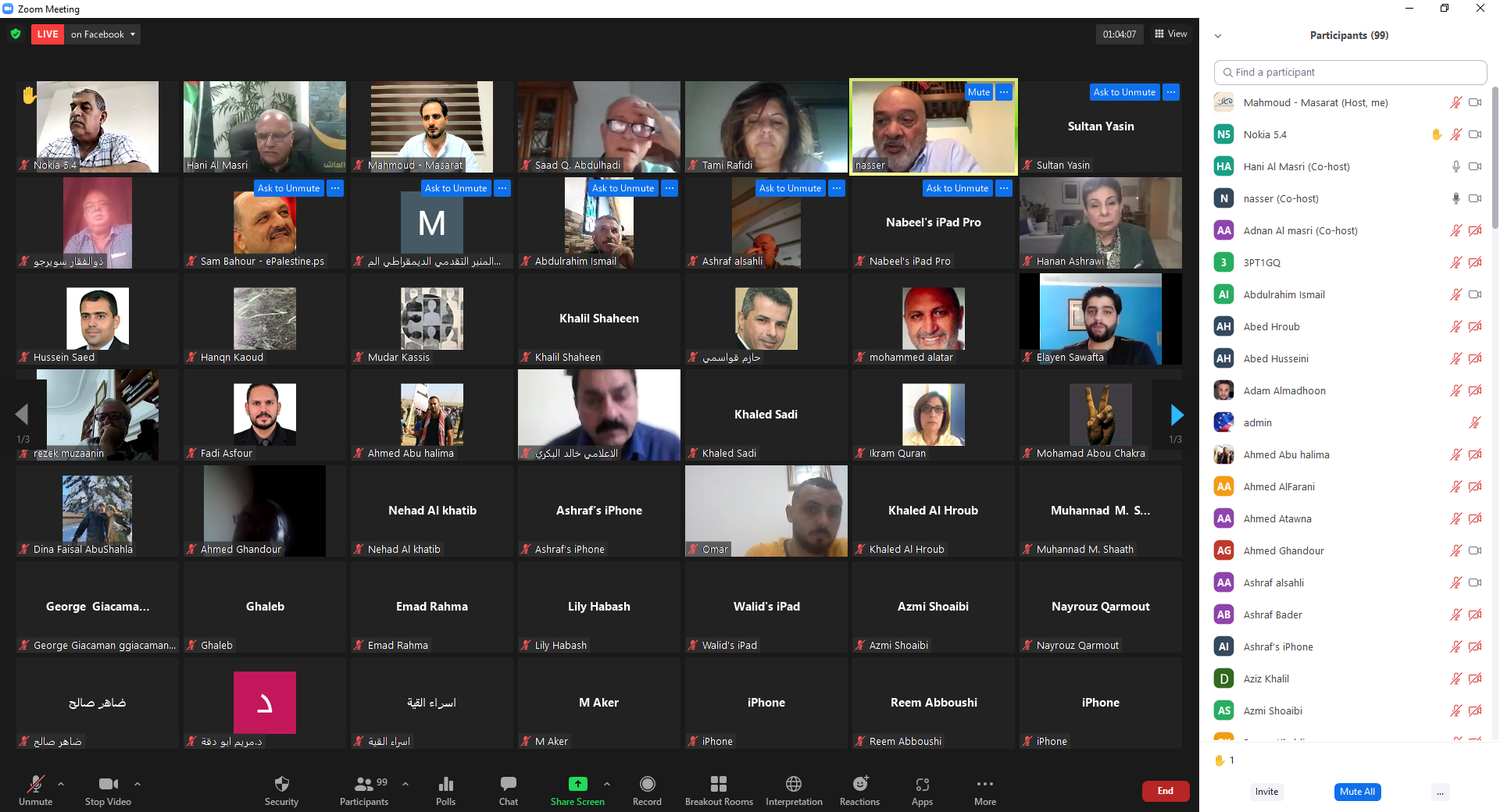Toggle the Participants panel from toolbar

pyautogui.click(x=364, y=785)
